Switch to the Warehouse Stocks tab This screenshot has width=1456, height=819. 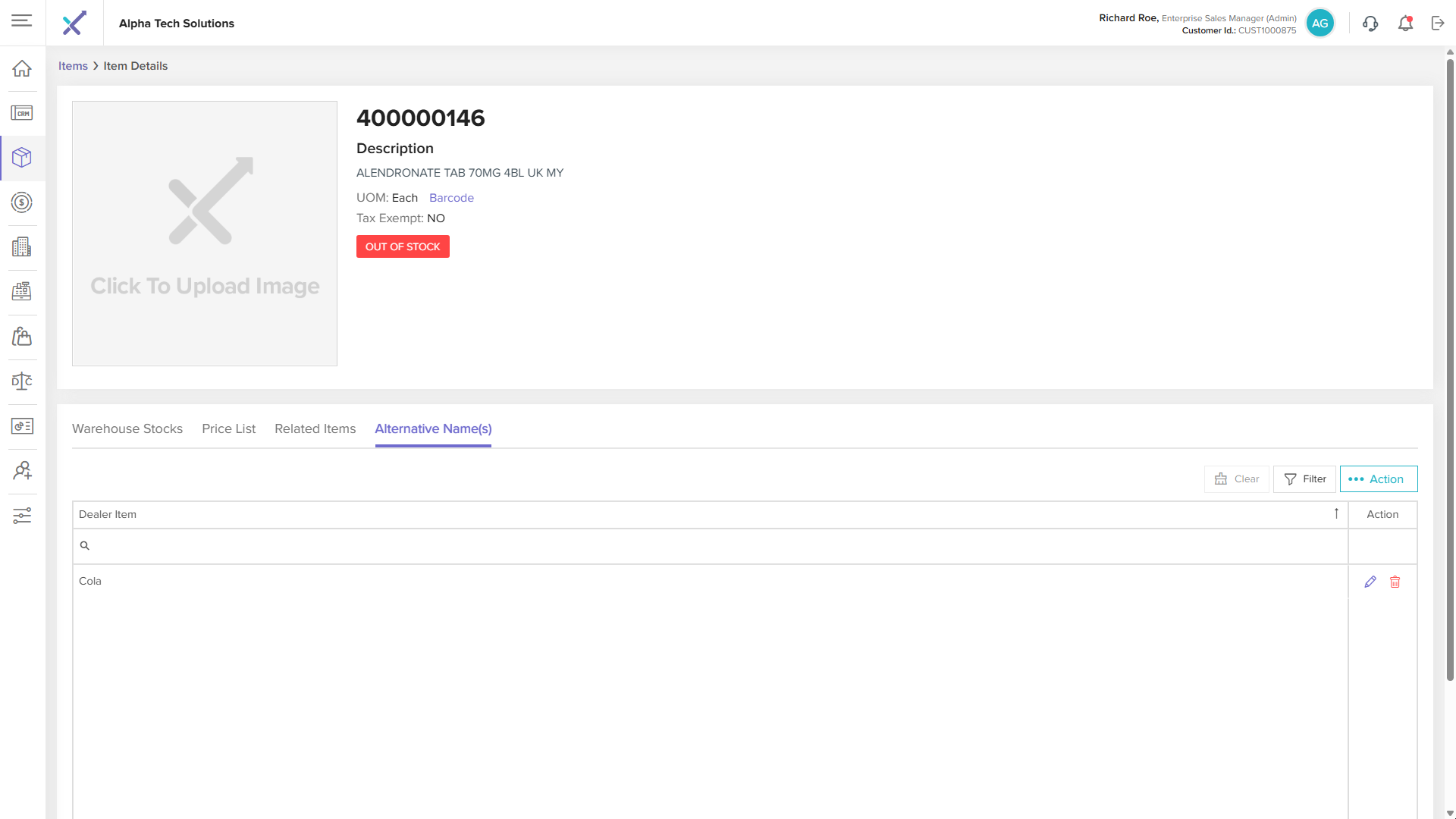[x=127, y=428]
